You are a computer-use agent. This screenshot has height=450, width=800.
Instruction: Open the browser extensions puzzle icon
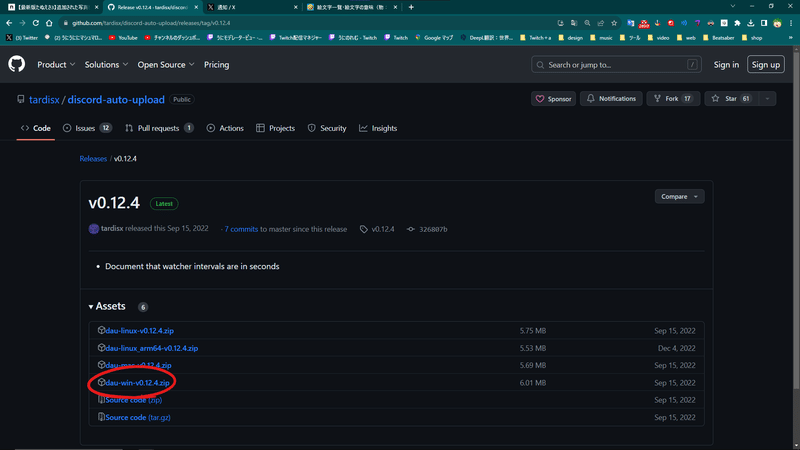[x=737, y=23]
